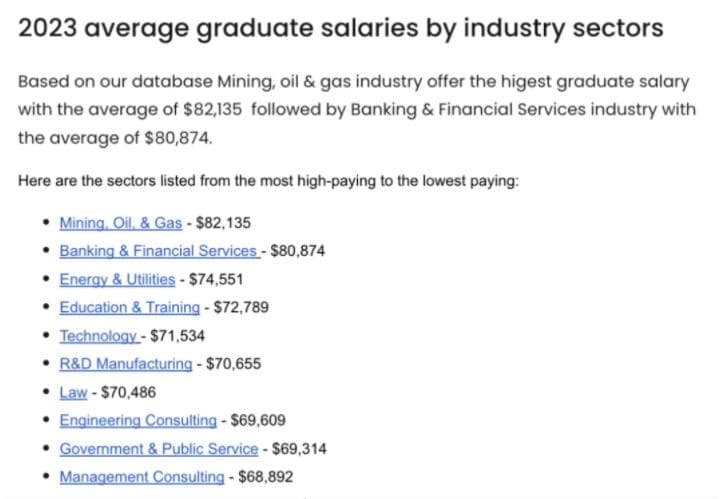The image size is (720, 499).
Task: Click the sentence starting 'Here are the sectors listed'
Action: coord(268,181)
